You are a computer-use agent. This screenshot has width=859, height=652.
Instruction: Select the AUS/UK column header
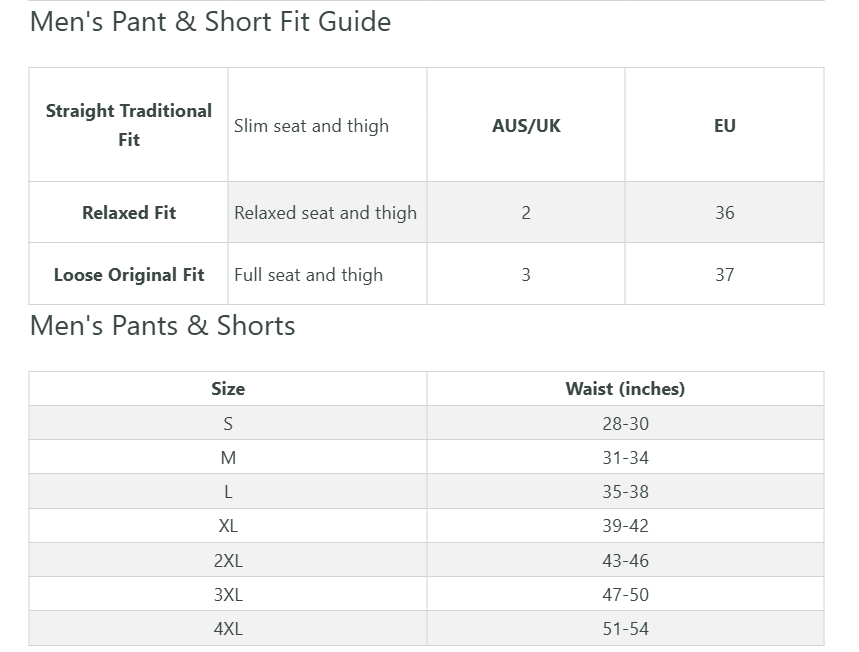tap(526, 126)
